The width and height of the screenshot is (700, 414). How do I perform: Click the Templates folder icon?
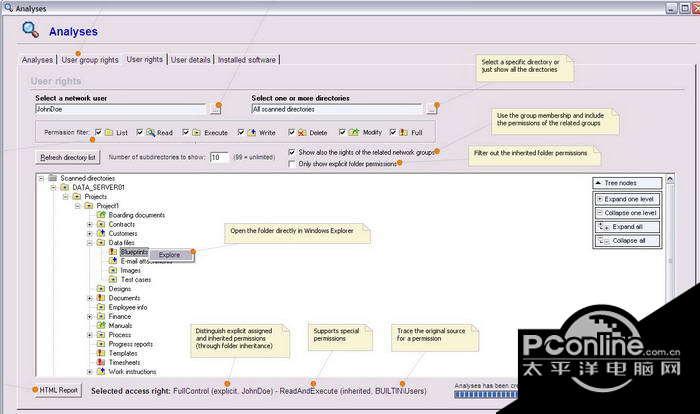click(101, 353)
